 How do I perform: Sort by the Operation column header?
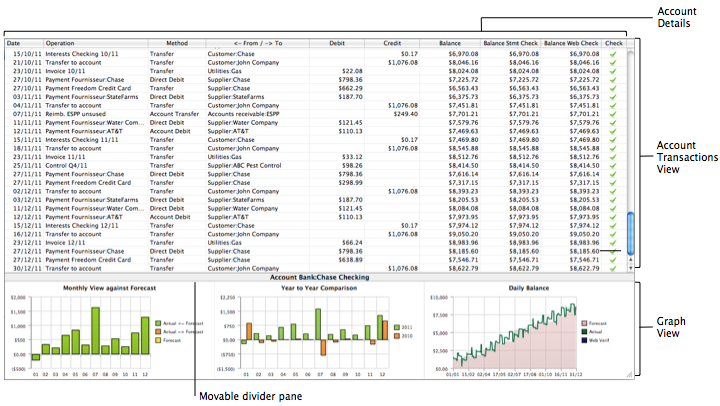click(96, 43)
